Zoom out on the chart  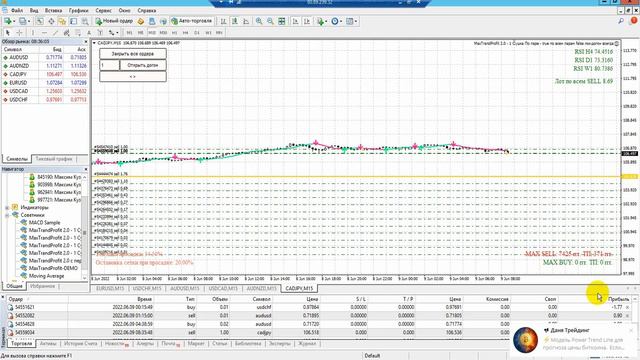coord(270,21)
